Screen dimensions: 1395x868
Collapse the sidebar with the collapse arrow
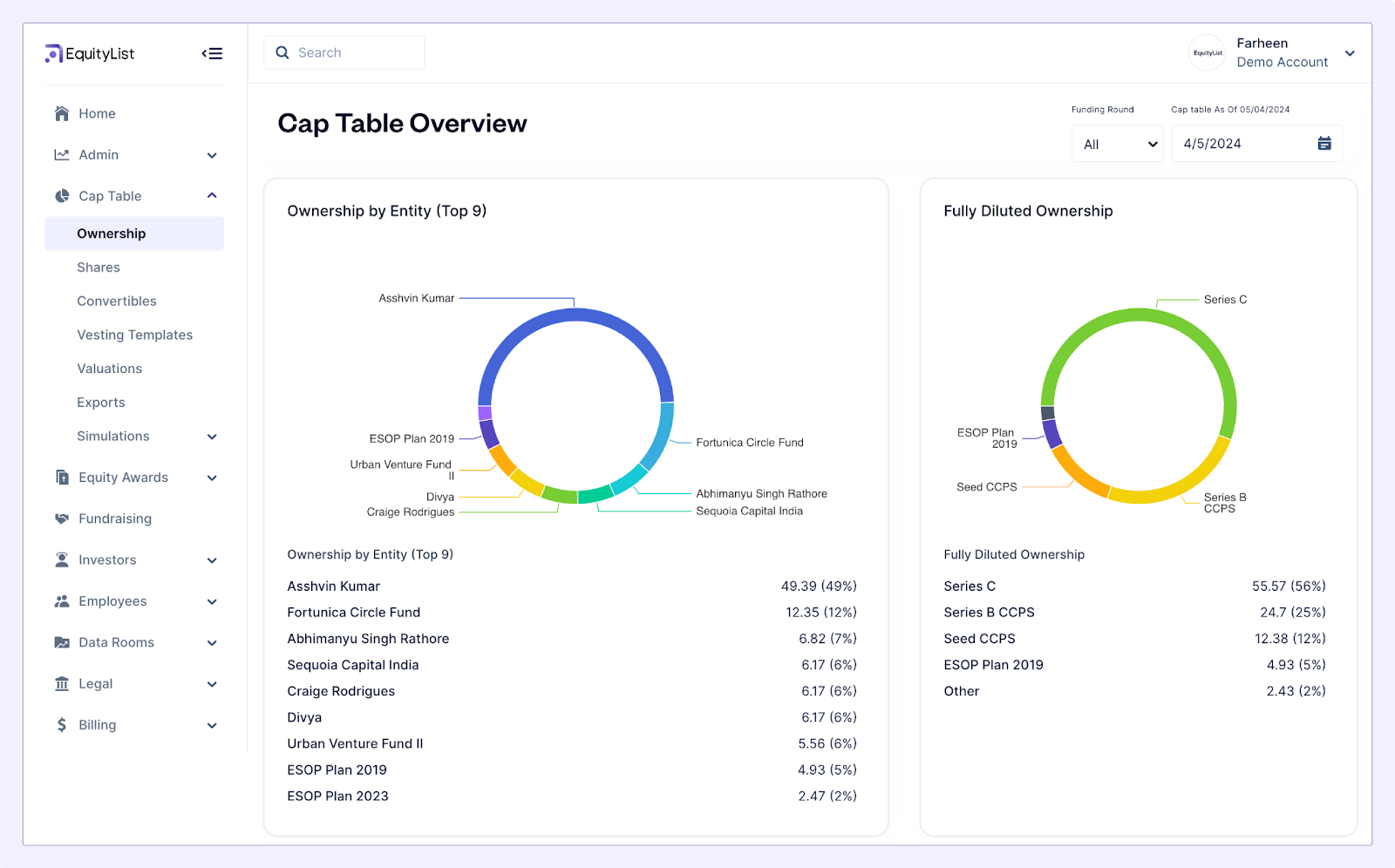[211, 53]
